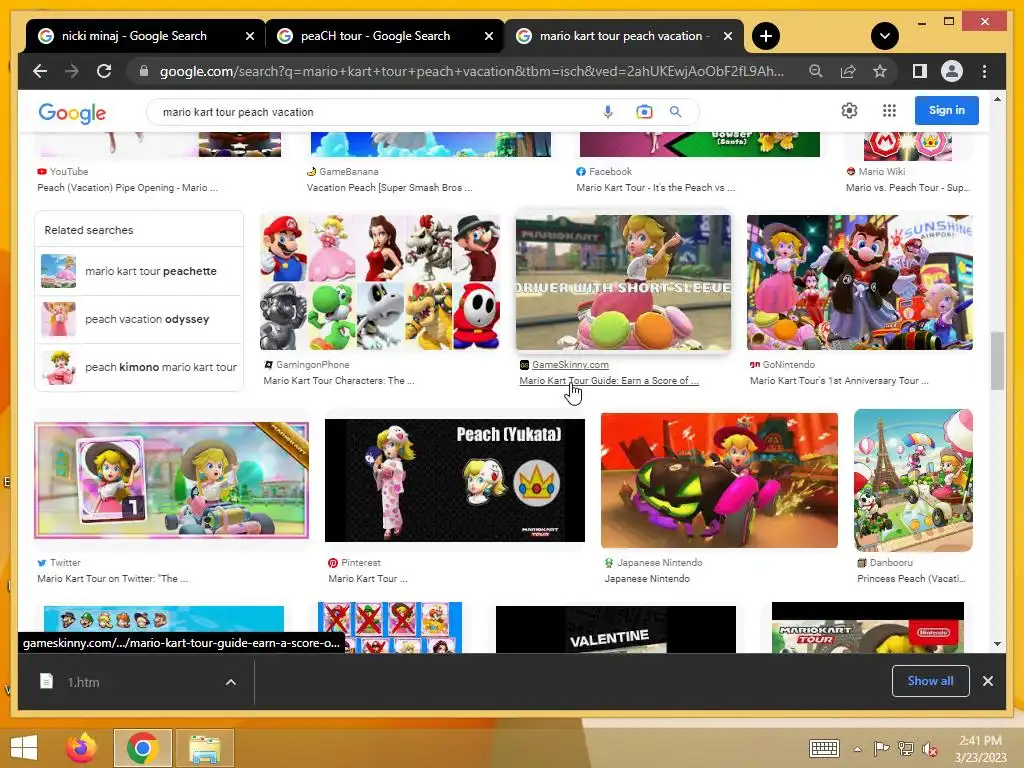Open the zoom magnifier in address bar

816,71
